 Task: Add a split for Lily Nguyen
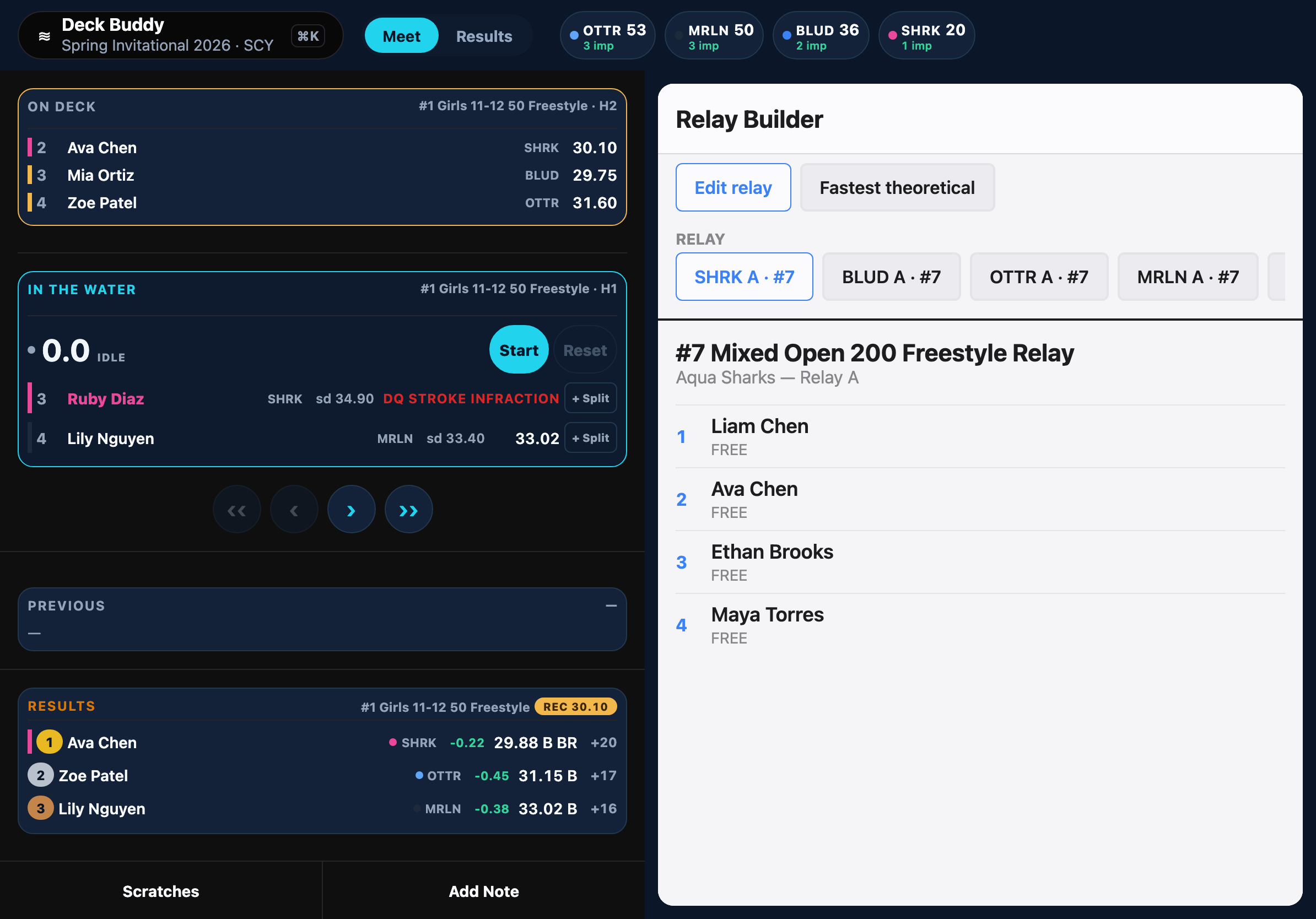point(590,437)
